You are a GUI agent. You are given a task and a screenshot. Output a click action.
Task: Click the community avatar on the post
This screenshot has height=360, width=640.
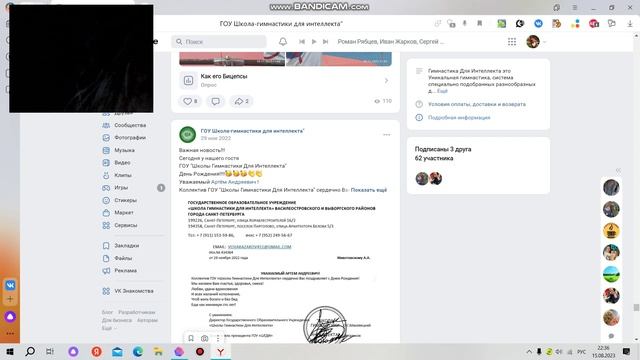(x=187, y=135)
